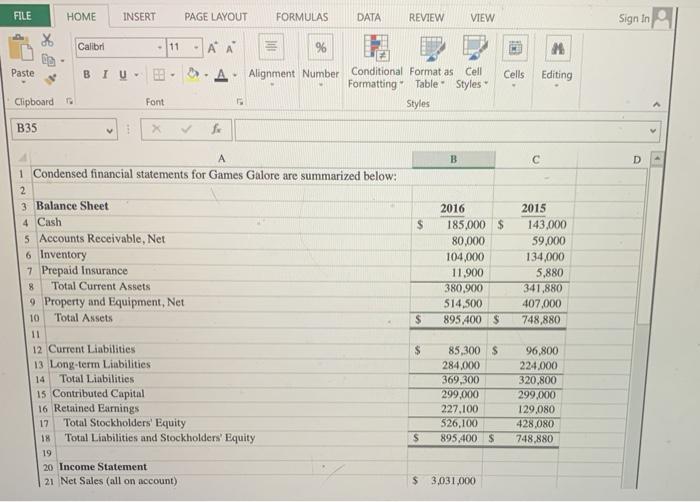Open the font color dropdown arrow
Image resolution: width=700 pixels, height=502 pixels.
coord(235,75)
